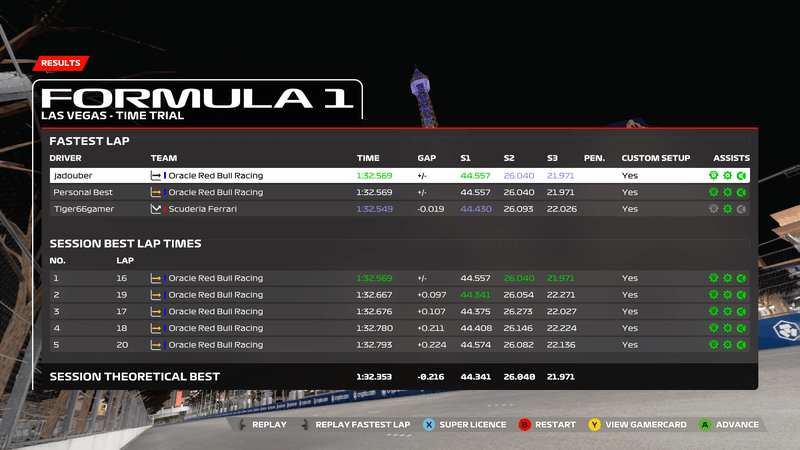Click the car icon in the Personal Best row
The image size is (800, 450).
click(156, 192)
